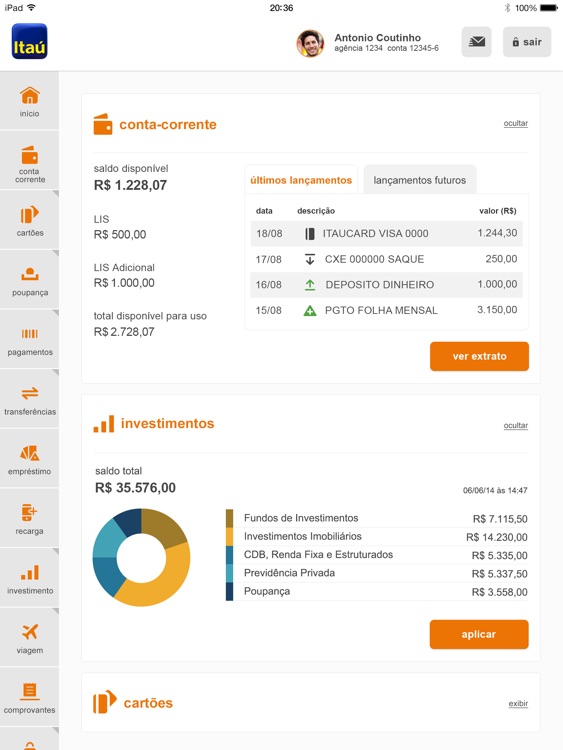
Task: Click the 1.244,30 transaction value
Action: click(497, 233)
